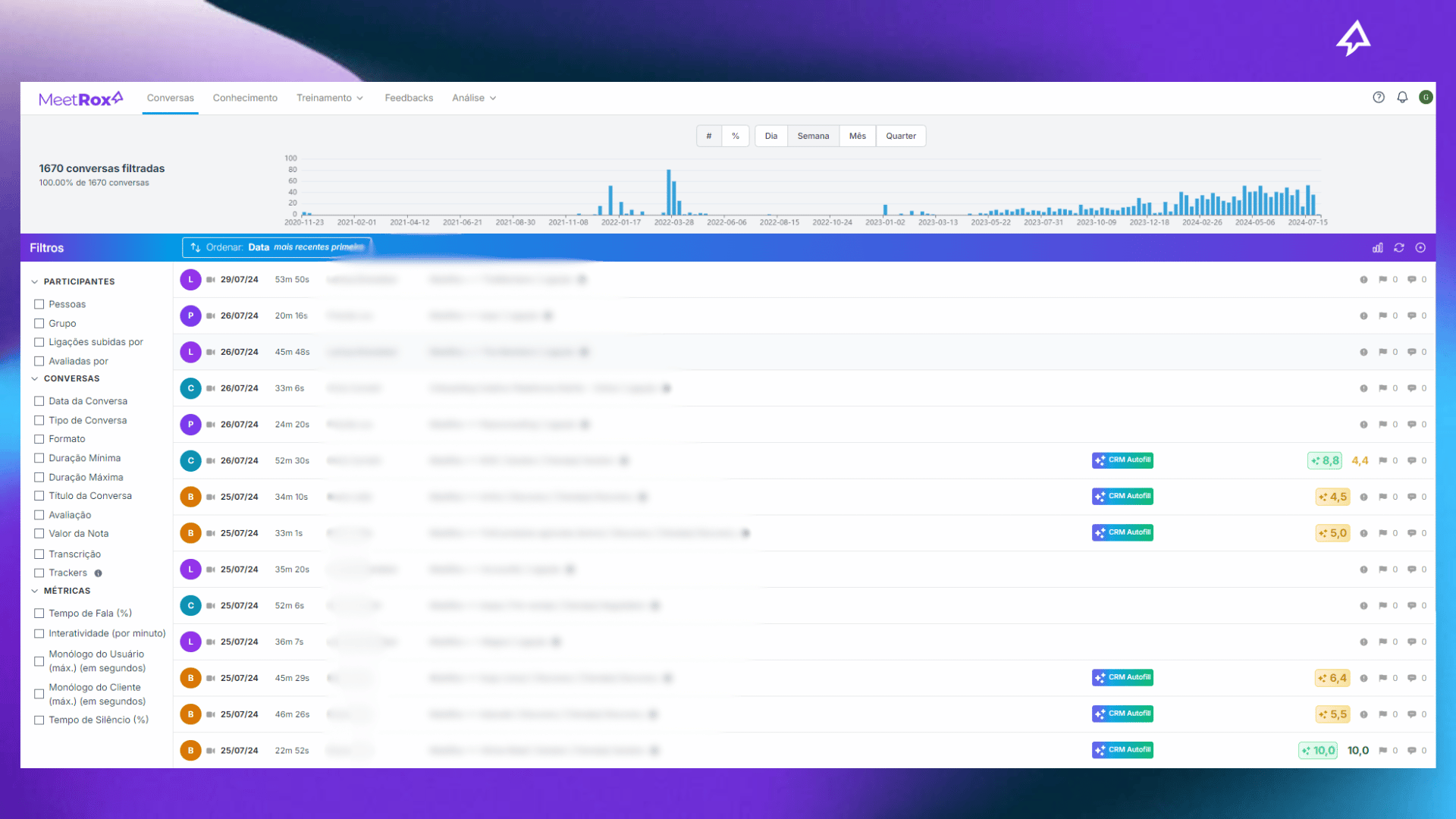Expand the Análise menu
Screen dimensions: 1456x819
point(473,98)
